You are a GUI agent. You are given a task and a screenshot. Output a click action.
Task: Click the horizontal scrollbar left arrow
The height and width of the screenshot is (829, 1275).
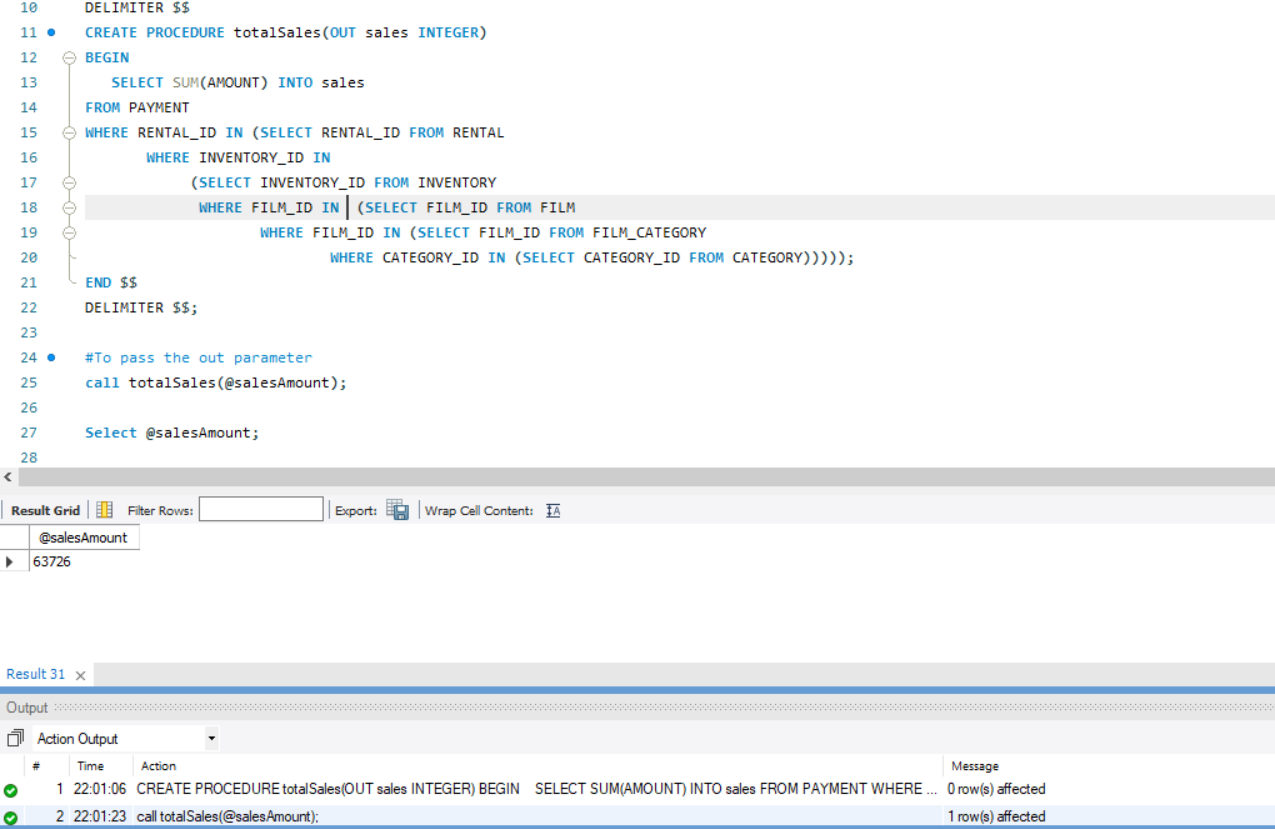pos(9,477)
